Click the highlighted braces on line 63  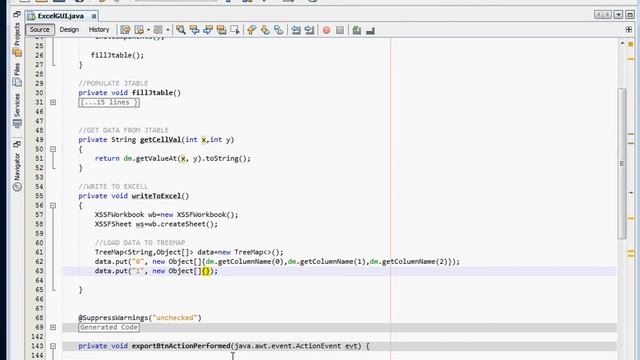pyautogui.click(x=206, y=271)
